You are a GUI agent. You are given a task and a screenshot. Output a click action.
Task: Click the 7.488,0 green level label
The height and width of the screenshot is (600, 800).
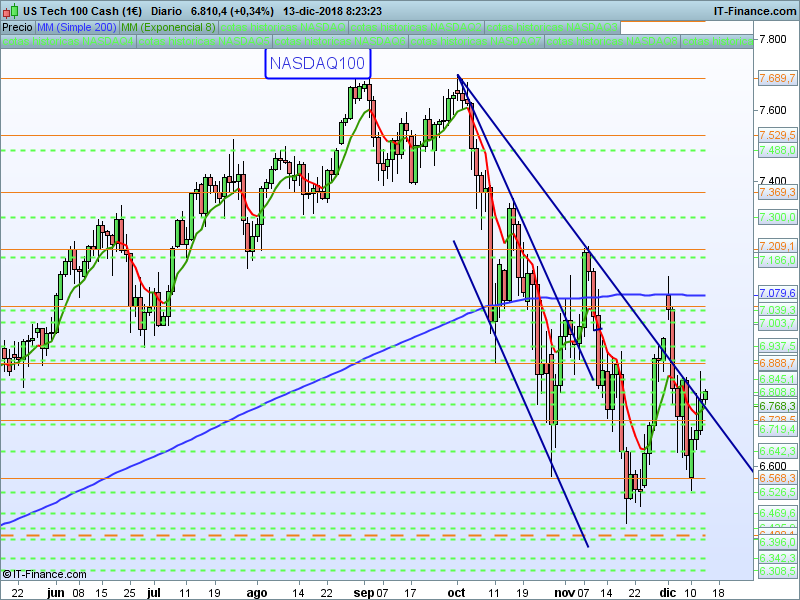click(x=777, y=150)
